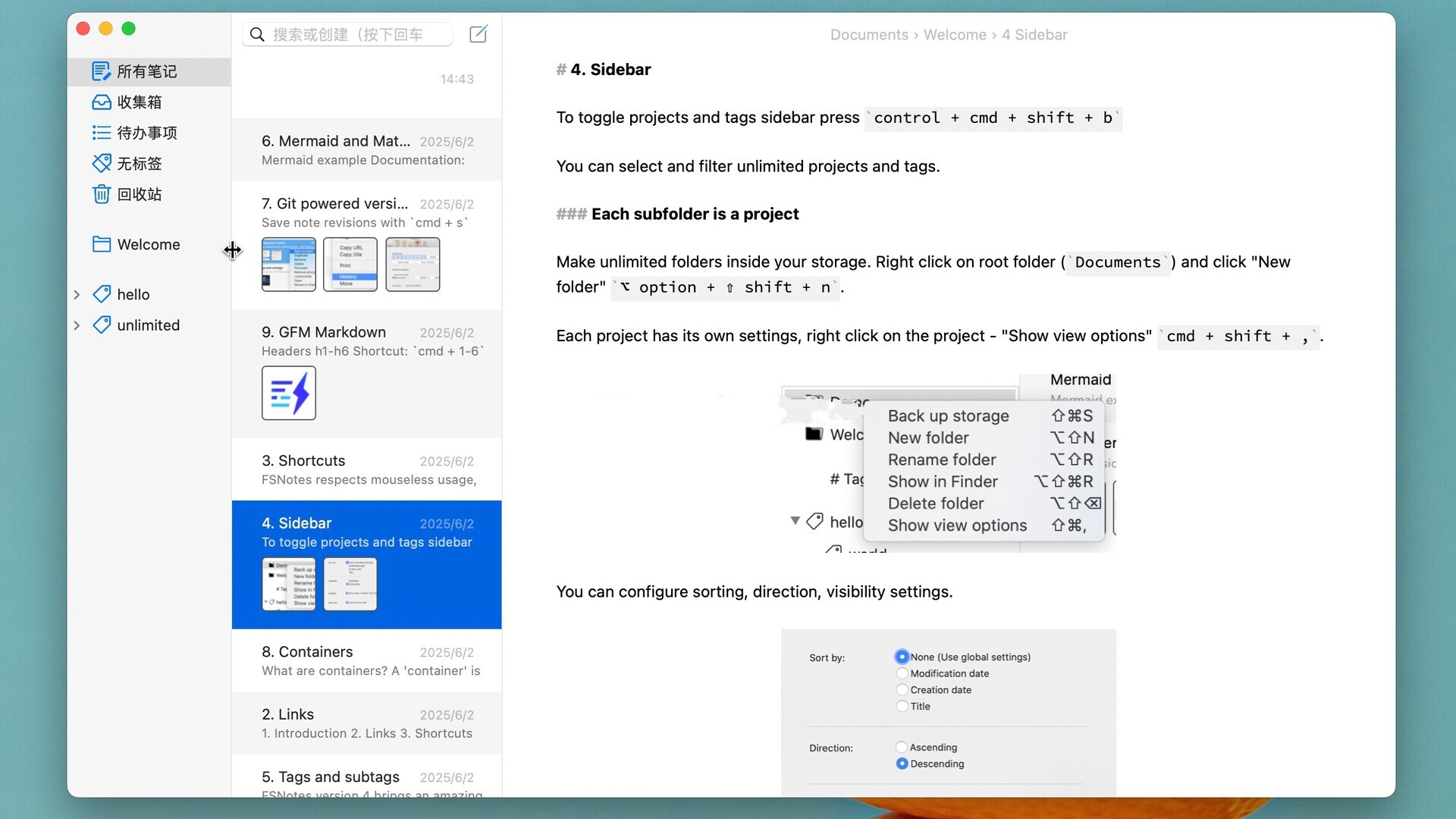
Task: Click first thumbnail in 4. Sidebar note
Action: coord(289,584)
